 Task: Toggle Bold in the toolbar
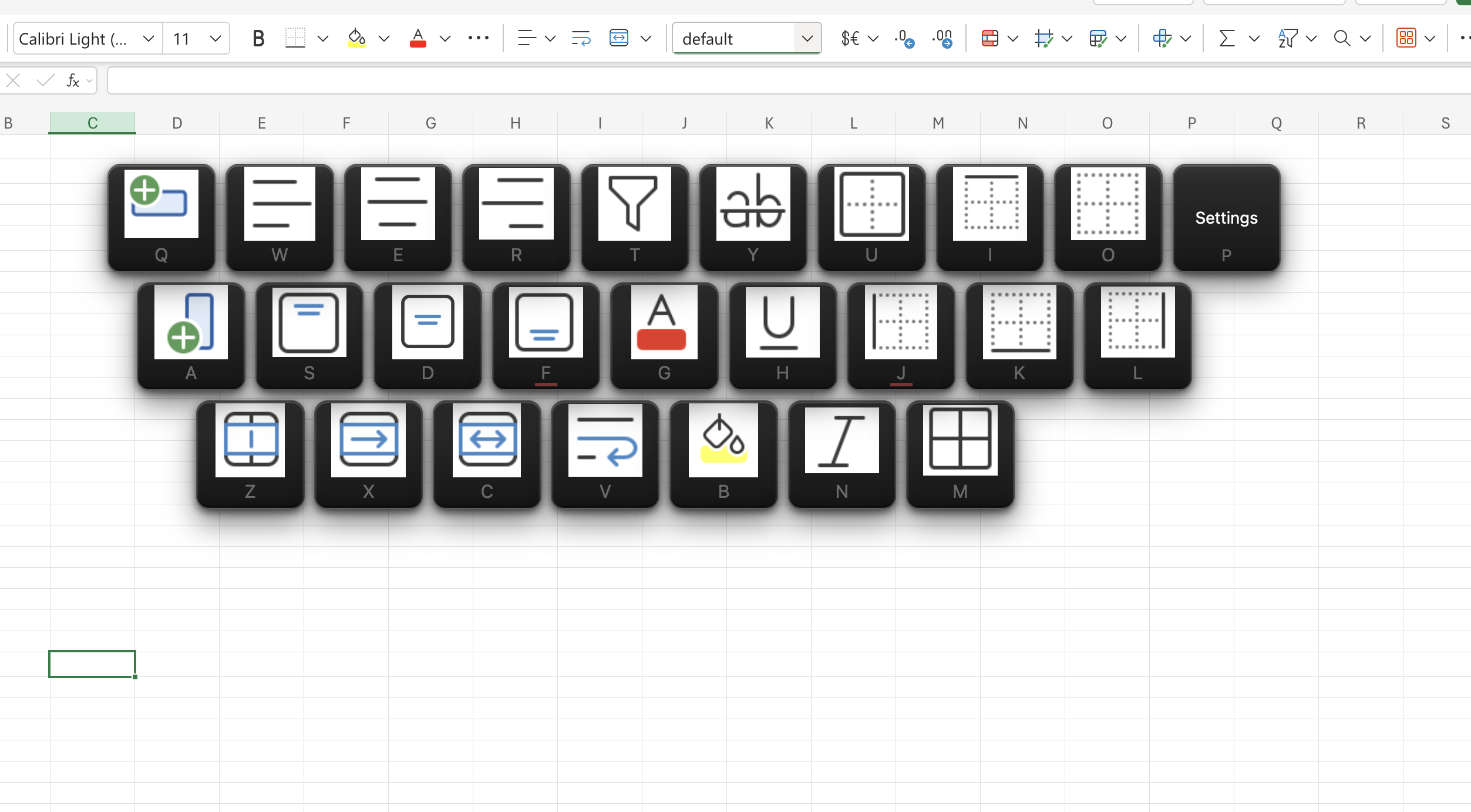[x=258, y=38]
